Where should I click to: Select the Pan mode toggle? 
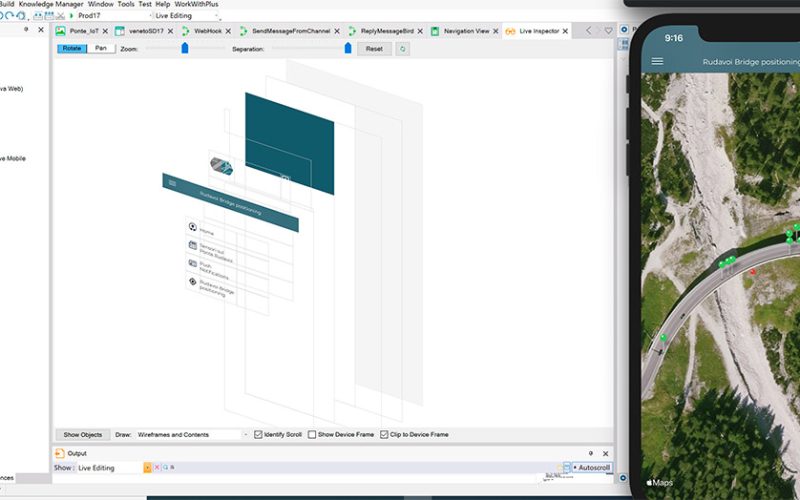[x=101, y=48]
